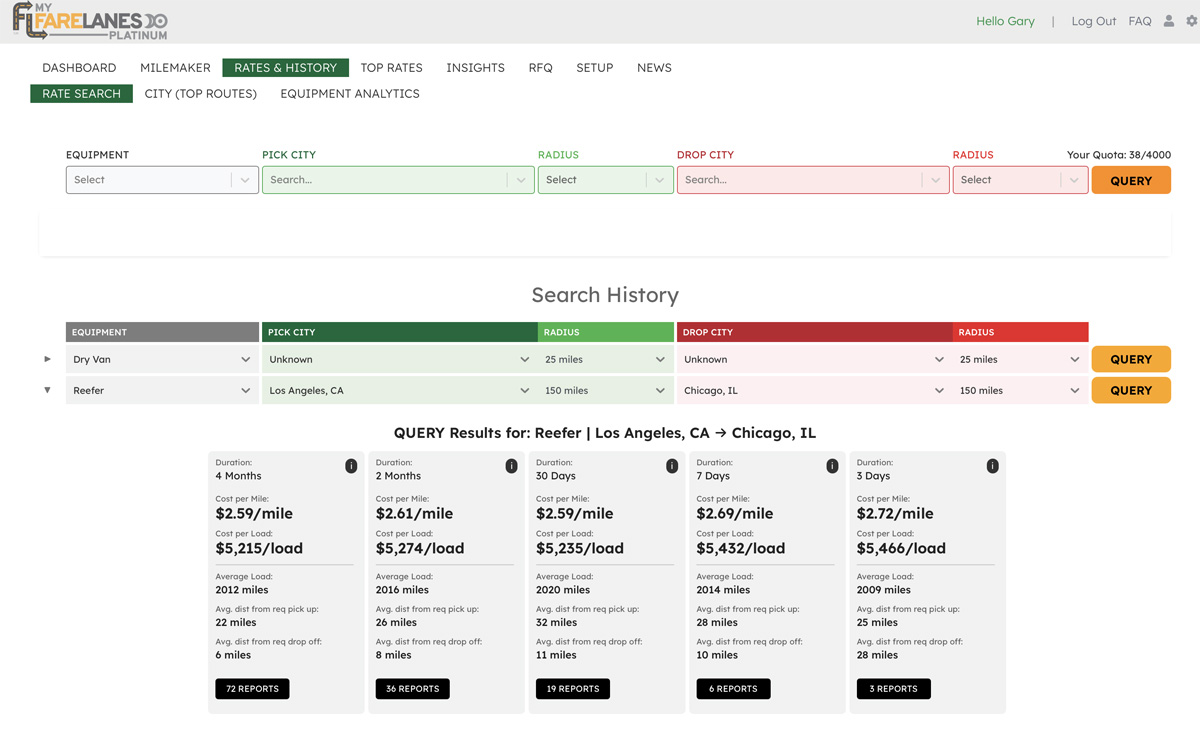Click info icon on 4 Months card
Viewport: 1200px width, 746px height.
(351, 466)
